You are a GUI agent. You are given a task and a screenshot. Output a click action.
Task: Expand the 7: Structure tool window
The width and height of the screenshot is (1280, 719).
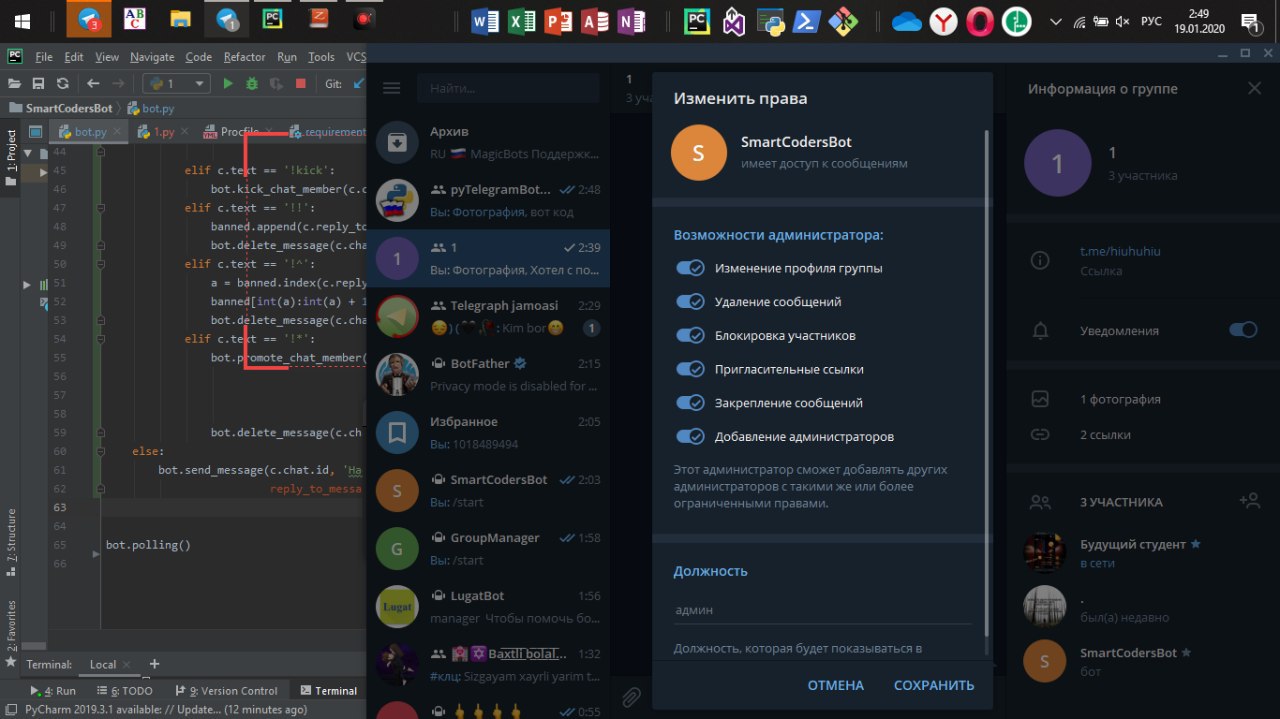point(12,542)
